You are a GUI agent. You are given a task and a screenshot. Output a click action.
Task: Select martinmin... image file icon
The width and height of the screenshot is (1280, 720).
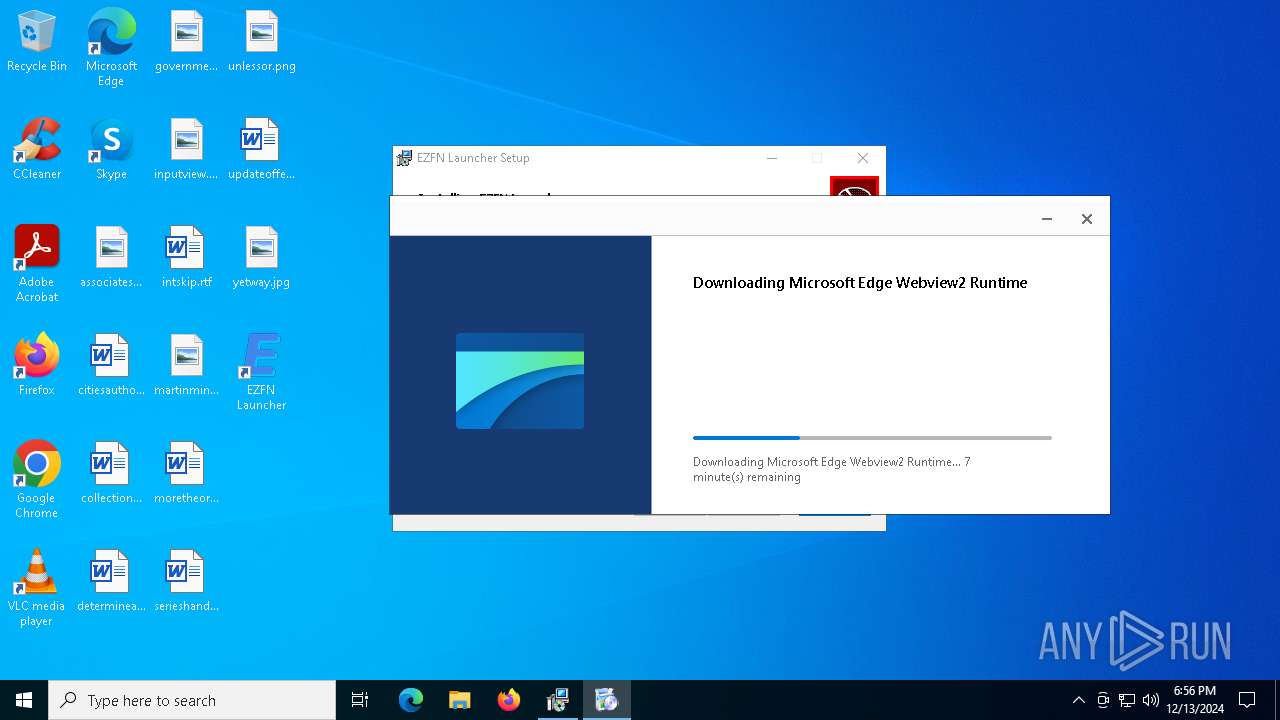[x=186, y=366]
